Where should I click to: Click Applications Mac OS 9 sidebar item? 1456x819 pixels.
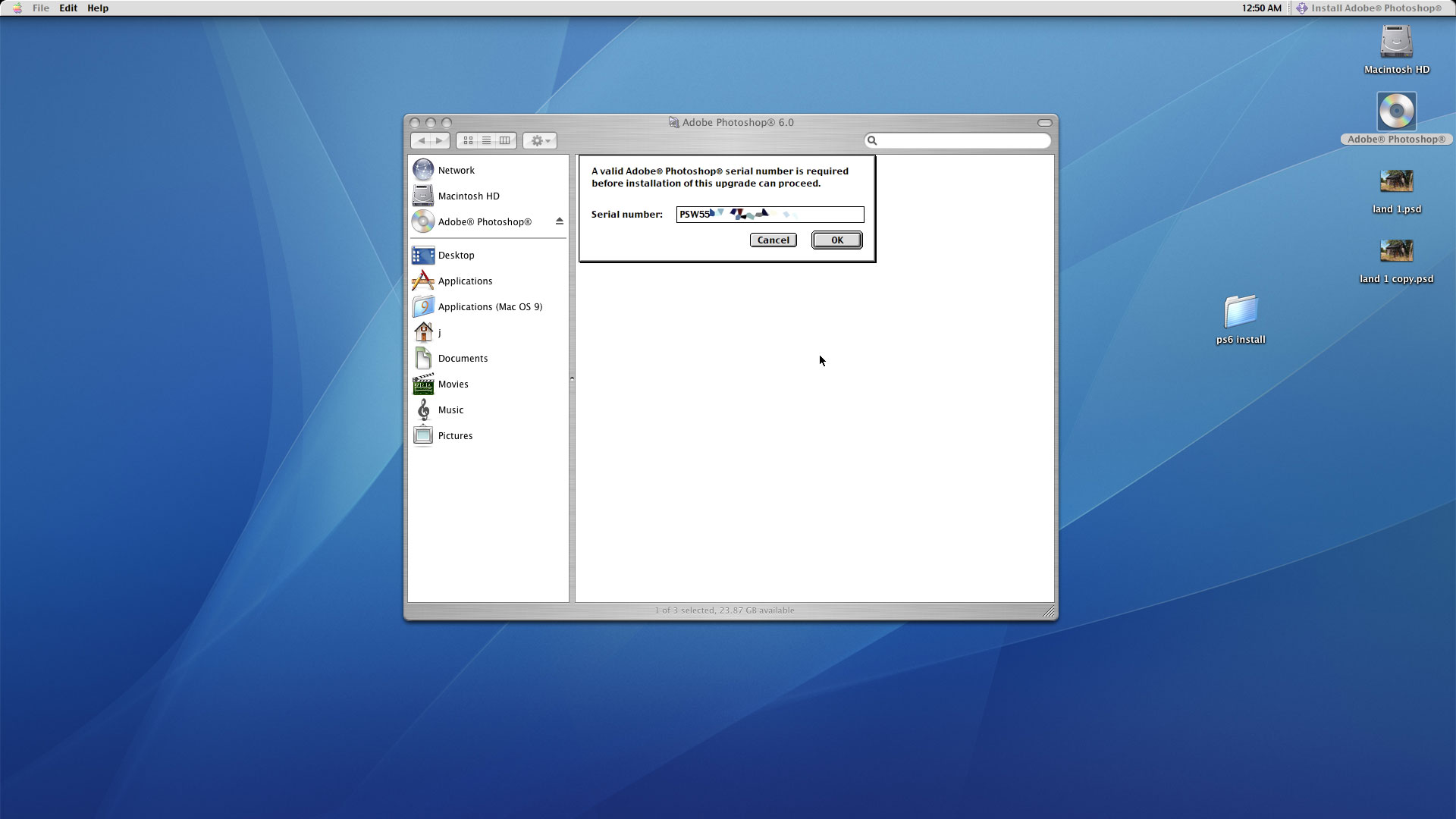point(490,306)
